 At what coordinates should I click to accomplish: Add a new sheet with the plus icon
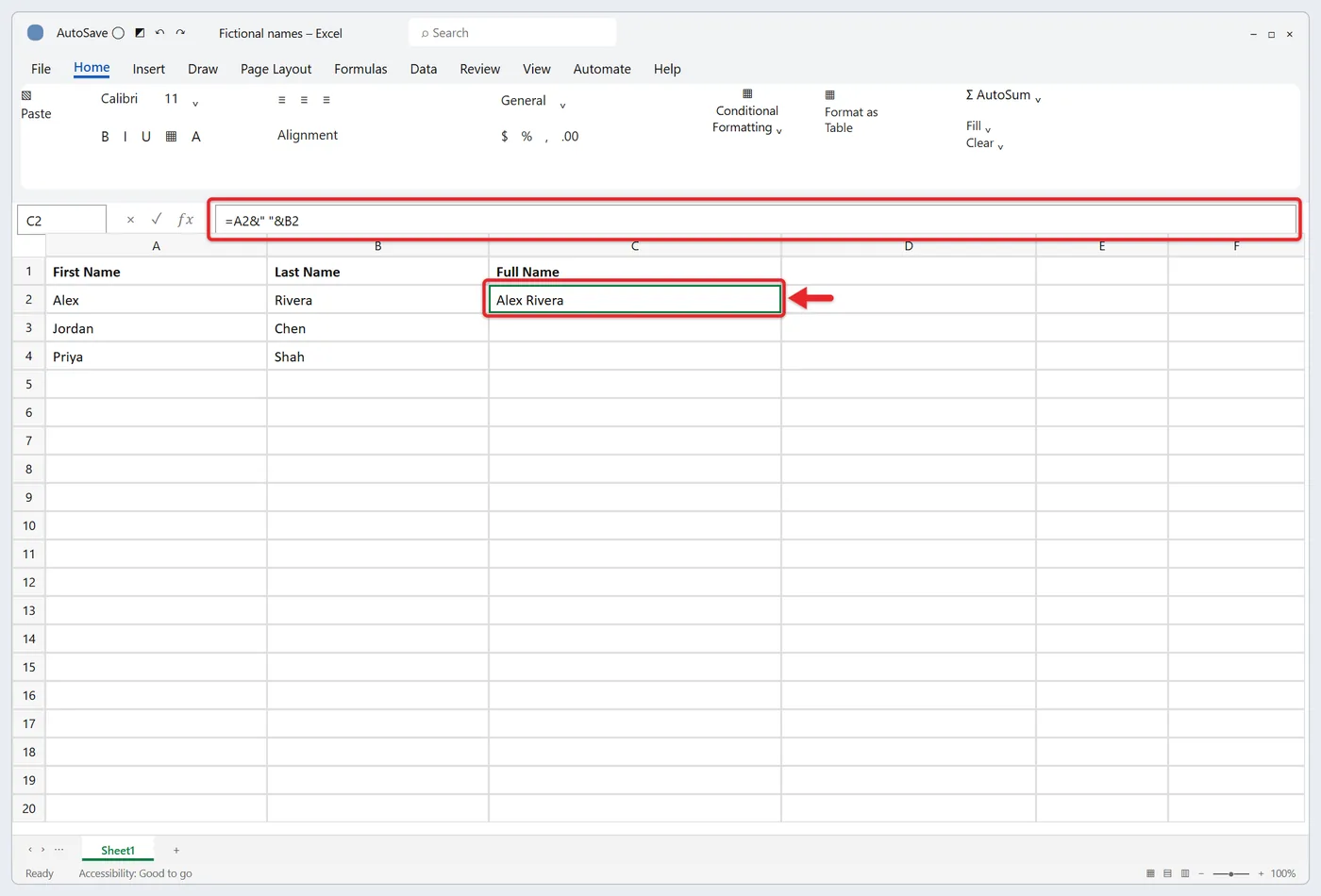pos(176,850)
